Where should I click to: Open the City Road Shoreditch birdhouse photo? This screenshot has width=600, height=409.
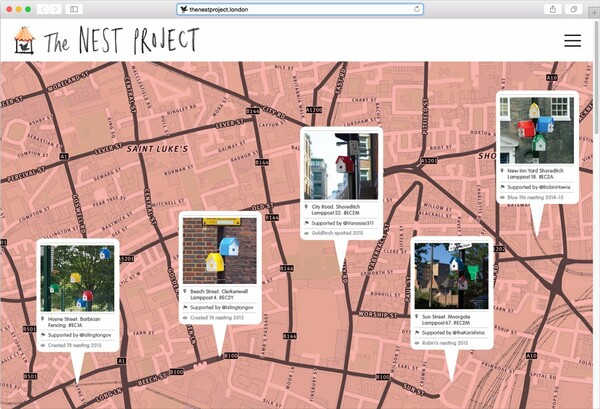click(341, 166)
